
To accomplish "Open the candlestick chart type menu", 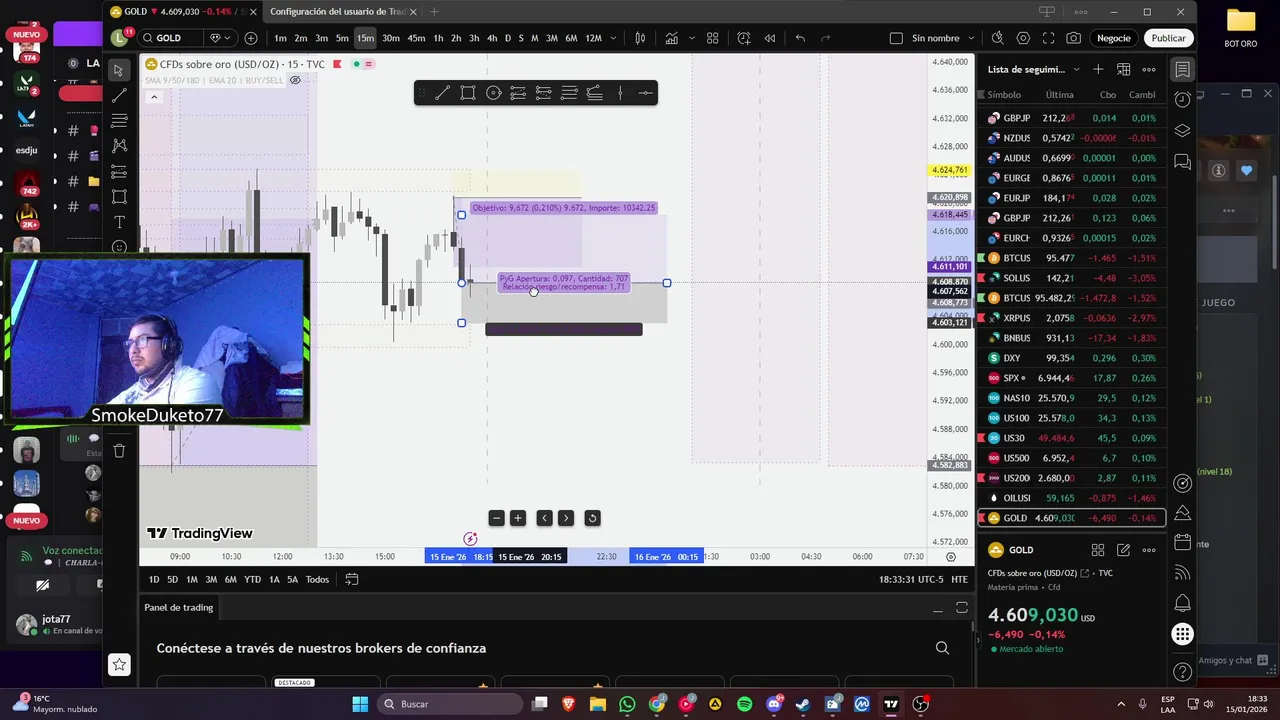I will coord(640,38).
